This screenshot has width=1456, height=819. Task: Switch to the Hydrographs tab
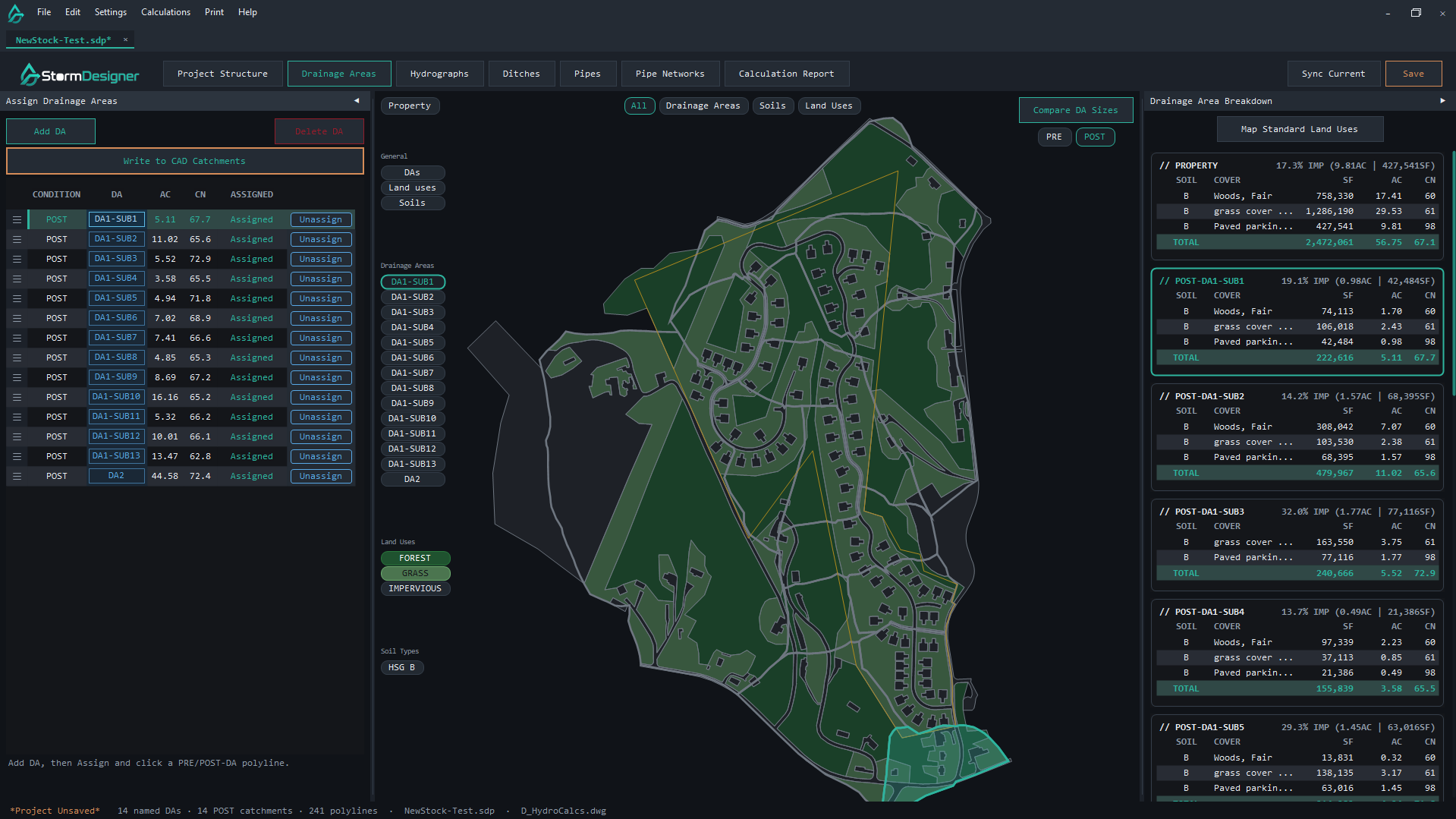point(439,74)
